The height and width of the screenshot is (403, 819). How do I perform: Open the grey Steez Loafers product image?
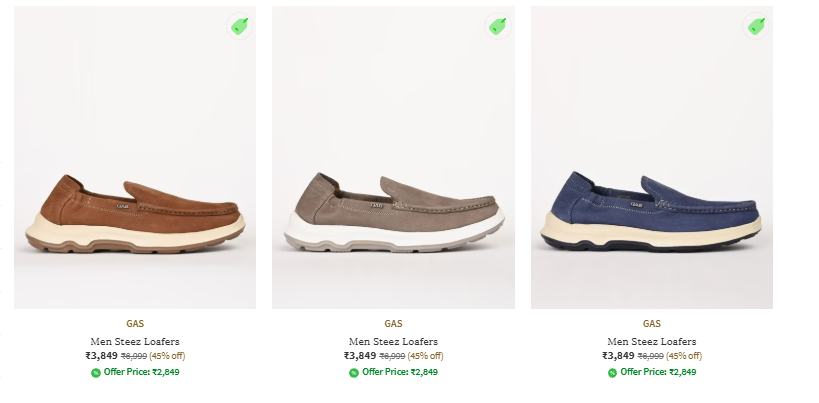click(x=393, y=157)
